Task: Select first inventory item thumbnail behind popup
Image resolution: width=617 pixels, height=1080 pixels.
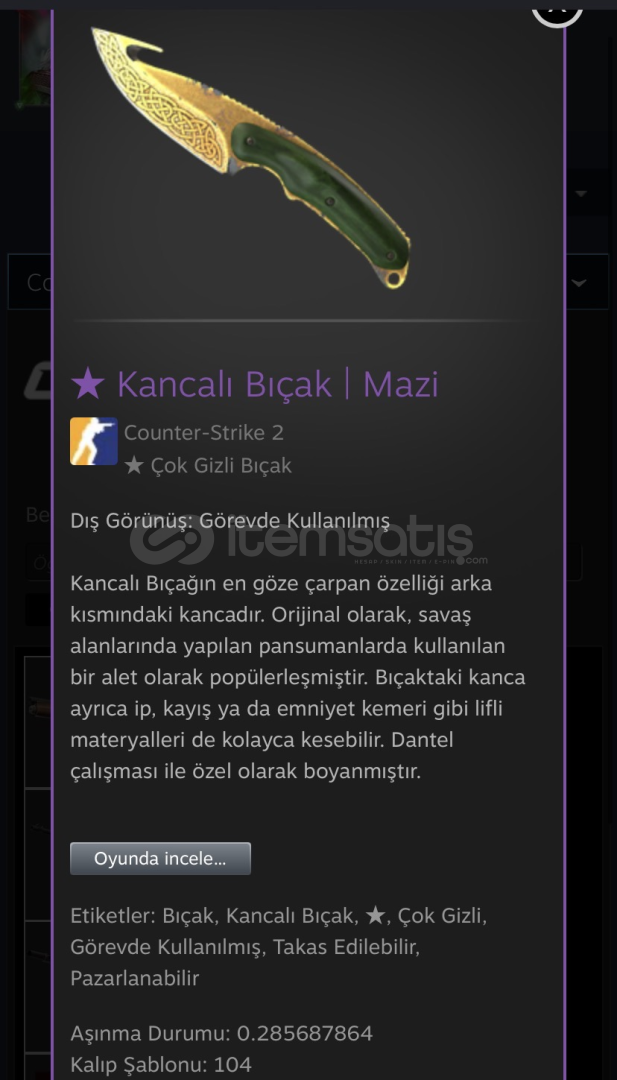Action: 38,722
